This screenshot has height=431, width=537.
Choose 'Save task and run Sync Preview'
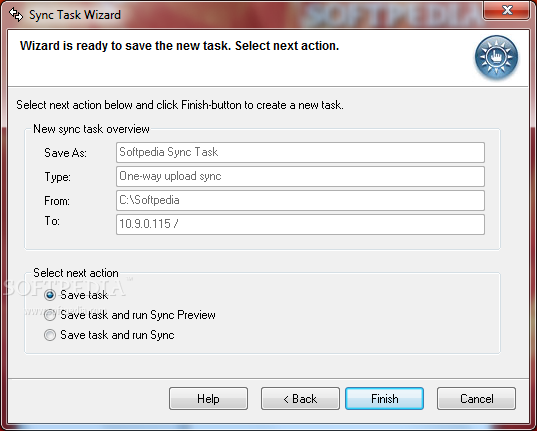pyautogui.click(x=50, y=315)
